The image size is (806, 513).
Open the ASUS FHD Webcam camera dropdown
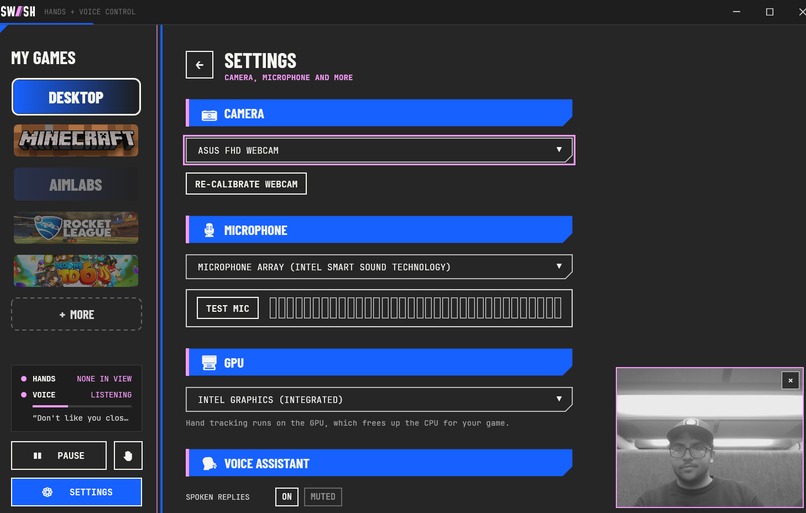click(x=379, y=150)
